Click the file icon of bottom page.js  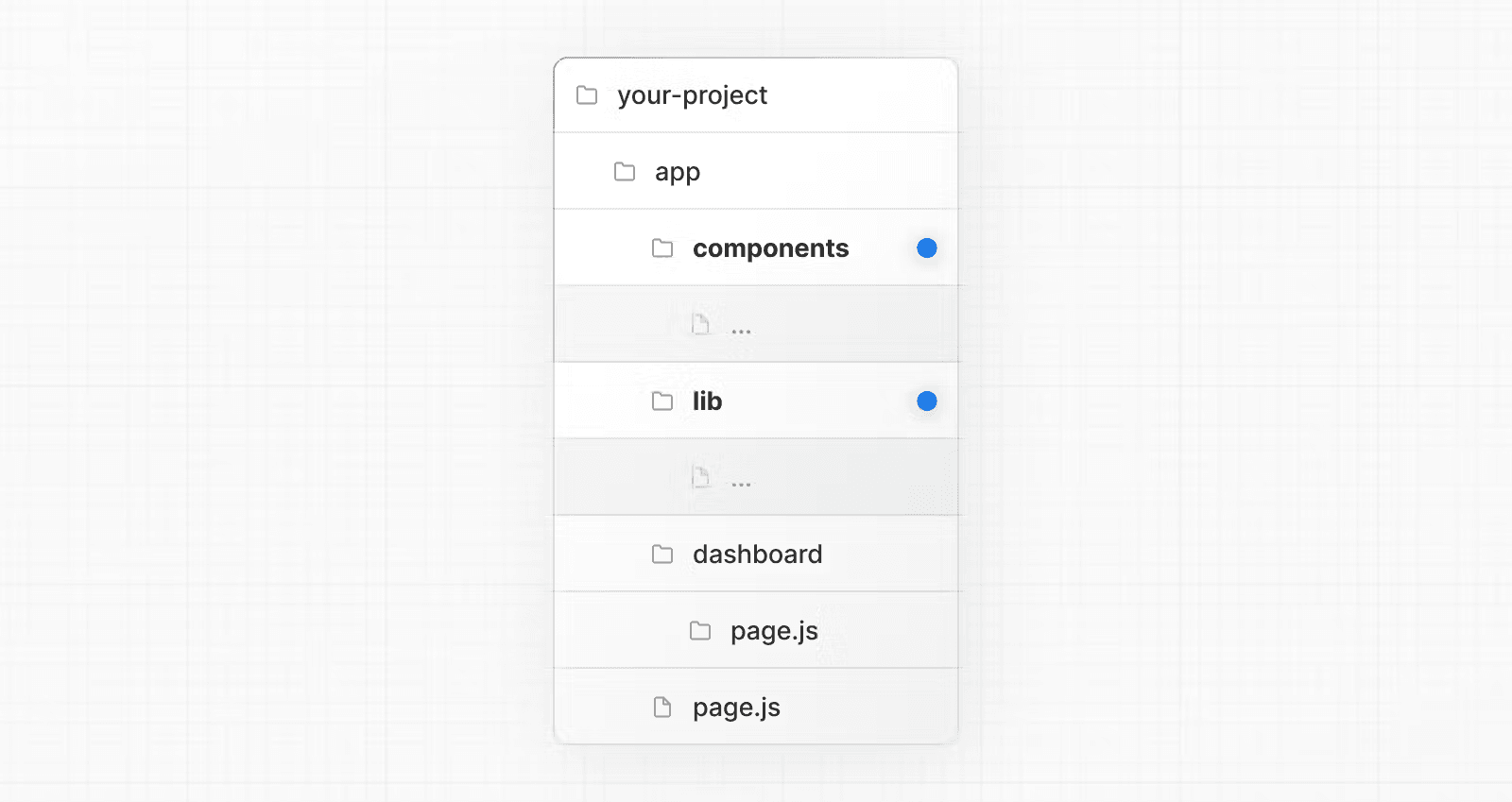pyautogui.click(x=662, y=708)
